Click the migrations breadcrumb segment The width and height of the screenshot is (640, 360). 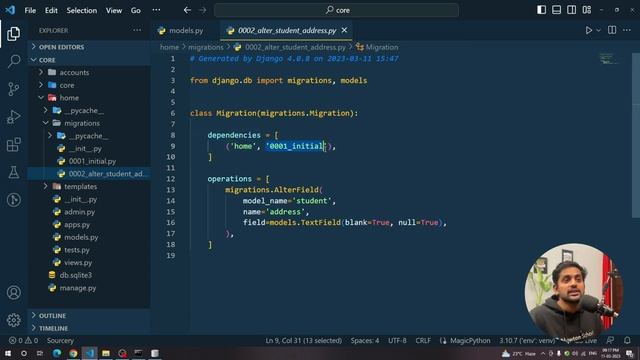pyautogui.click(x=206, y=47)
